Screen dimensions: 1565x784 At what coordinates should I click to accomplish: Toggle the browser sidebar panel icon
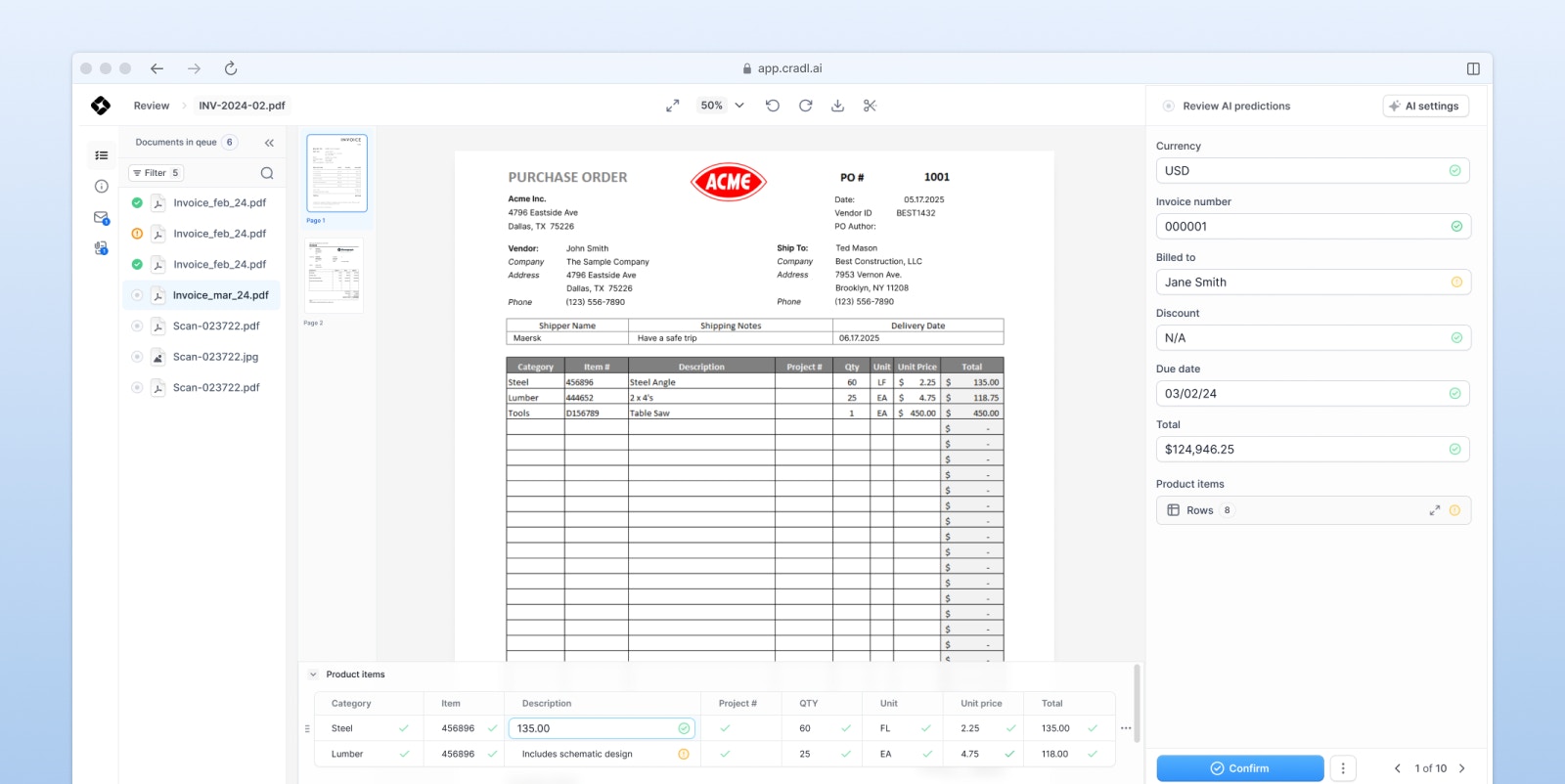[1473, 68]
